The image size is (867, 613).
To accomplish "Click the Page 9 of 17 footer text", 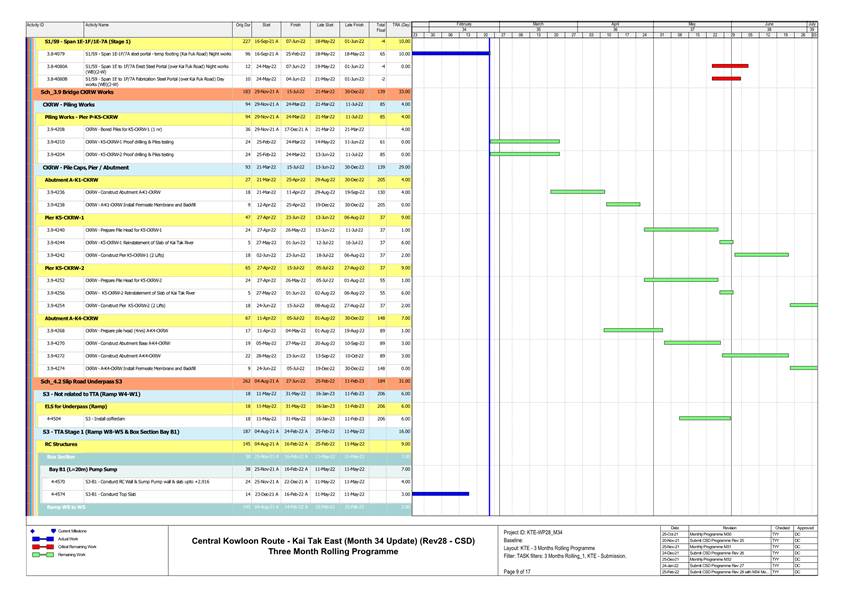I will click(517, 571).
